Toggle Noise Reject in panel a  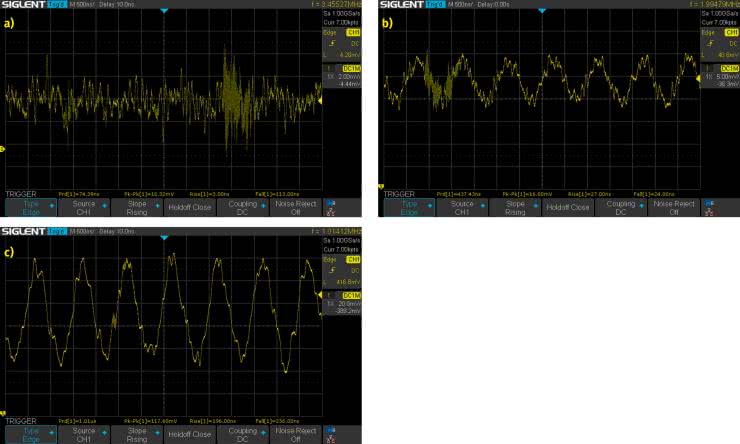click(296, 208)
